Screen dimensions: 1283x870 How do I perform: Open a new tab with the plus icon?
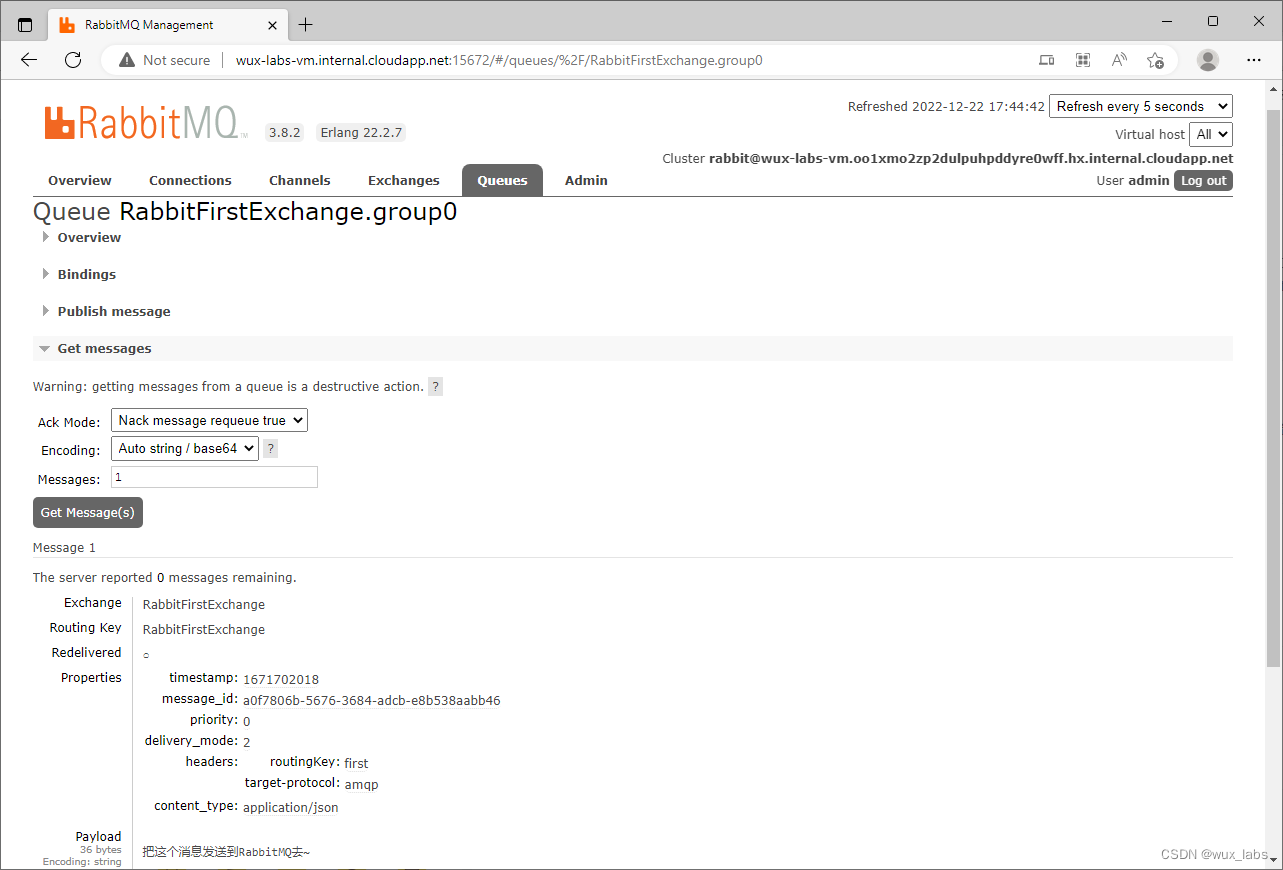pyautogui.click(x=305, y=24)
